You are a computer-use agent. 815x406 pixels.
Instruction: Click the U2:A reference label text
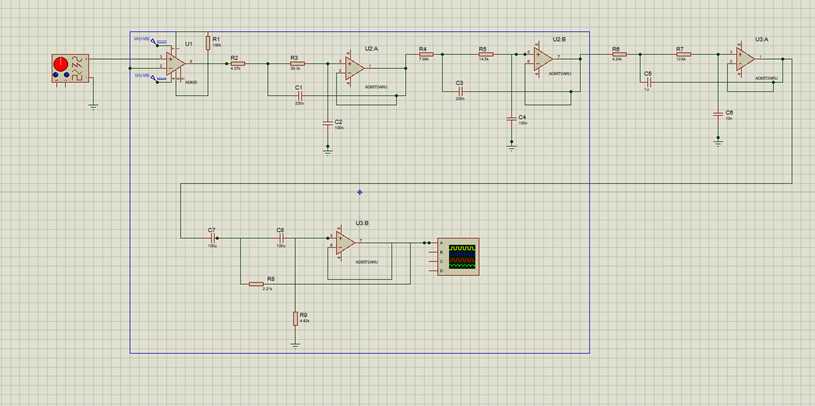click(371, 48)
